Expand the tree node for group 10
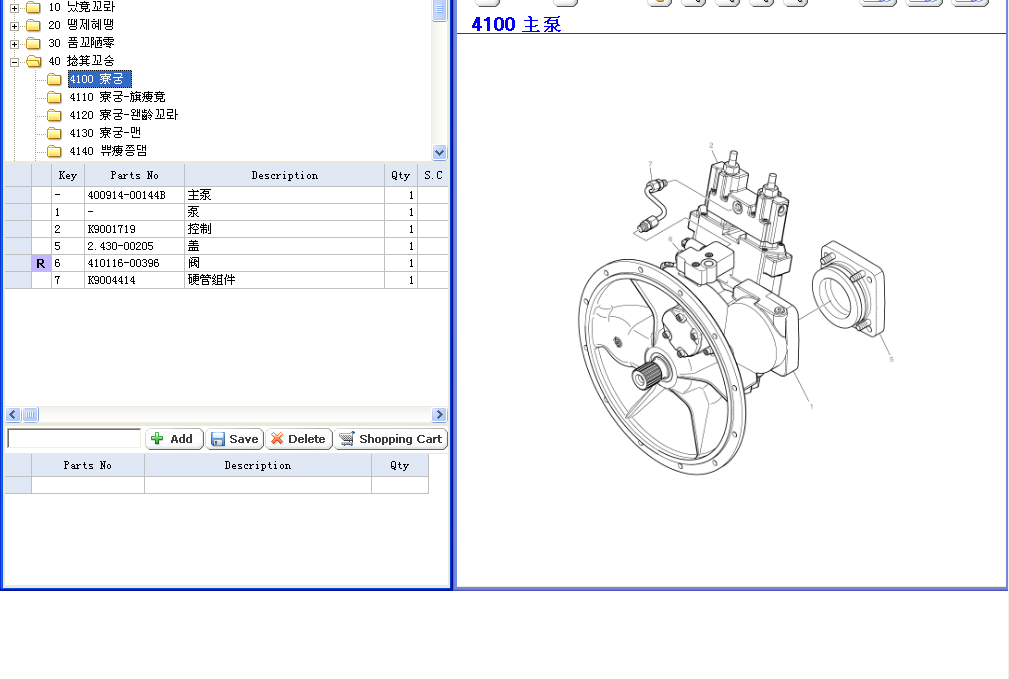This screenshot has width=1009, height=679. pyautogui.click(x=15, y=7)
